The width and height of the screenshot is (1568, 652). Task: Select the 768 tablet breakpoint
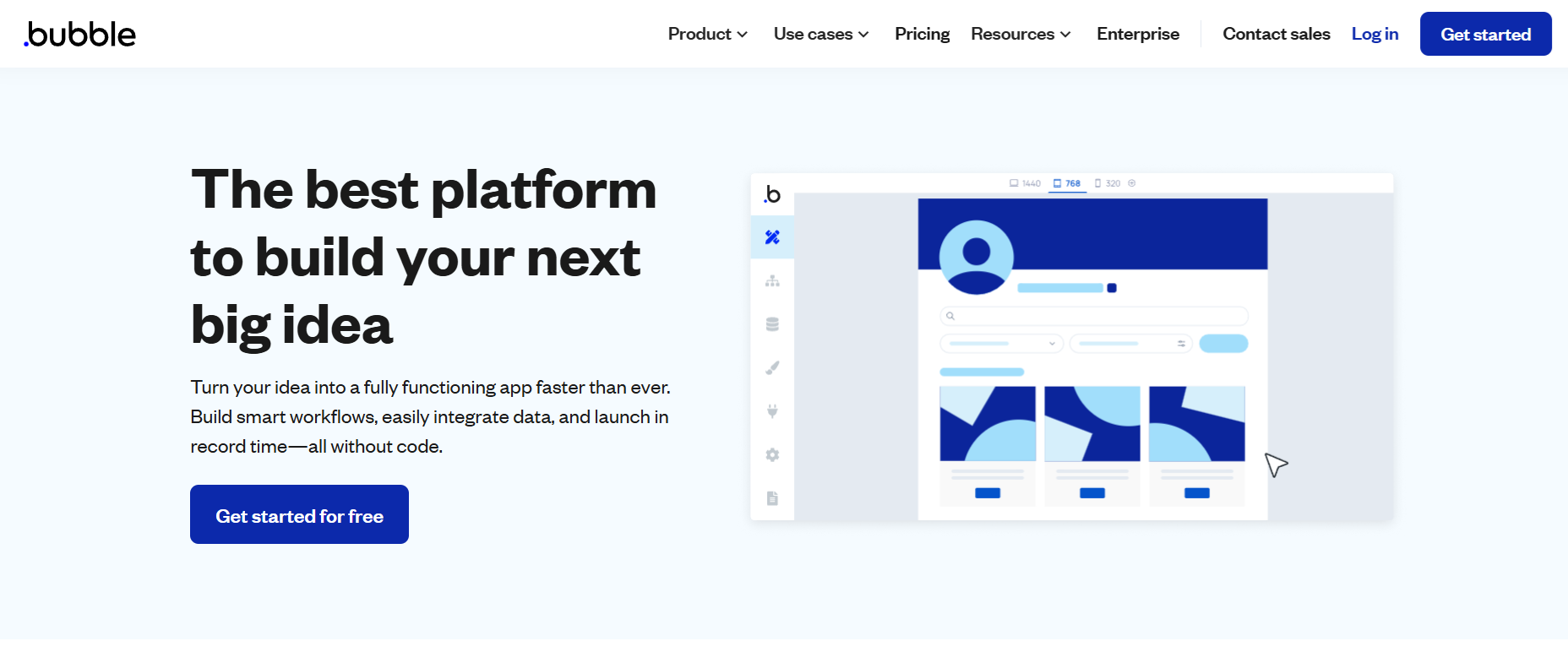coord(1067,183)
